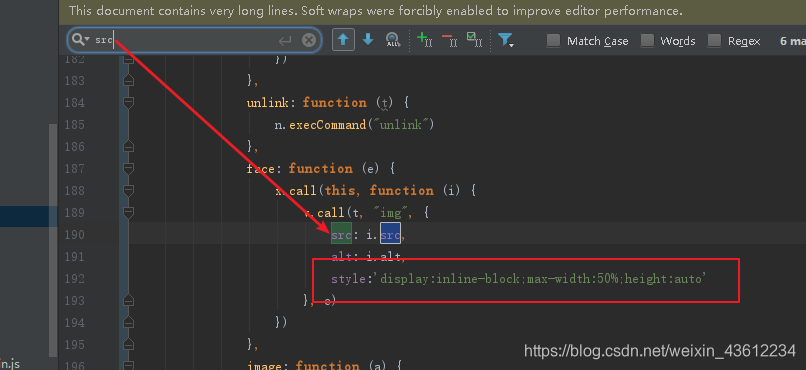Click "function" keyword on the face line

320,169
